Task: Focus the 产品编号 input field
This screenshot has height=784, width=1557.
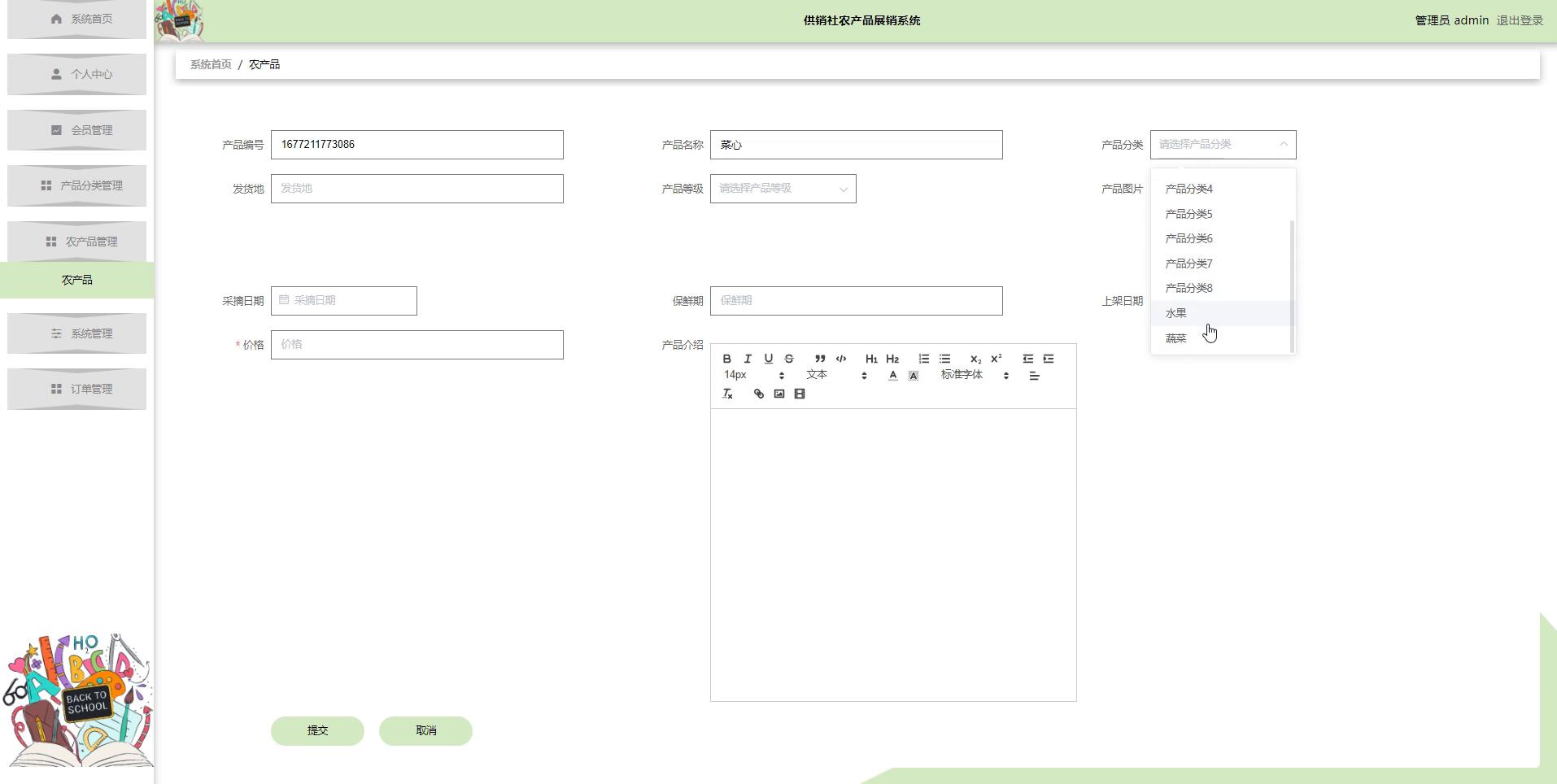Action: (417, 145)
